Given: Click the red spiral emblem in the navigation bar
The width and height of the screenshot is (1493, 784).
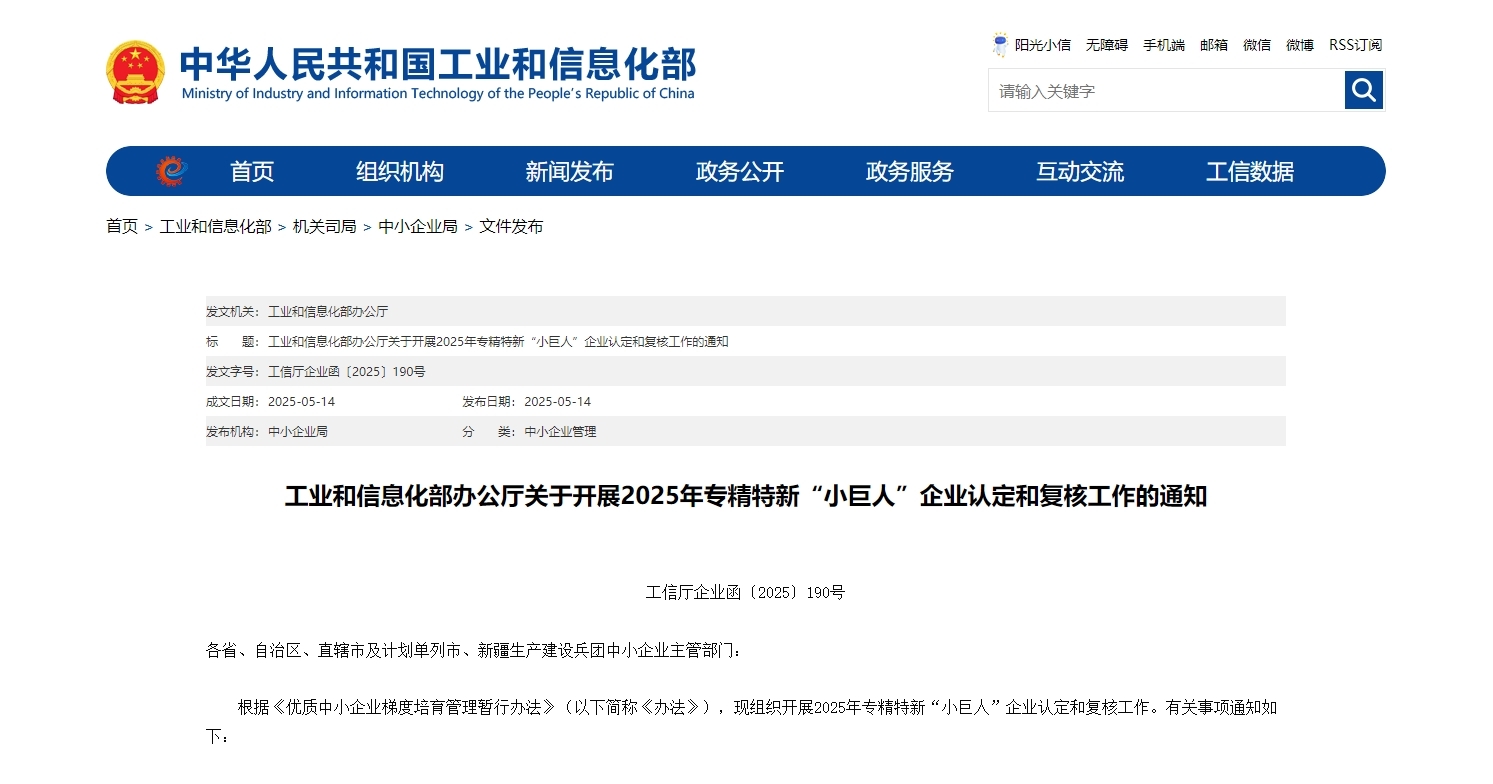Looking at the screenshot, I should click(x=172, y=171).
